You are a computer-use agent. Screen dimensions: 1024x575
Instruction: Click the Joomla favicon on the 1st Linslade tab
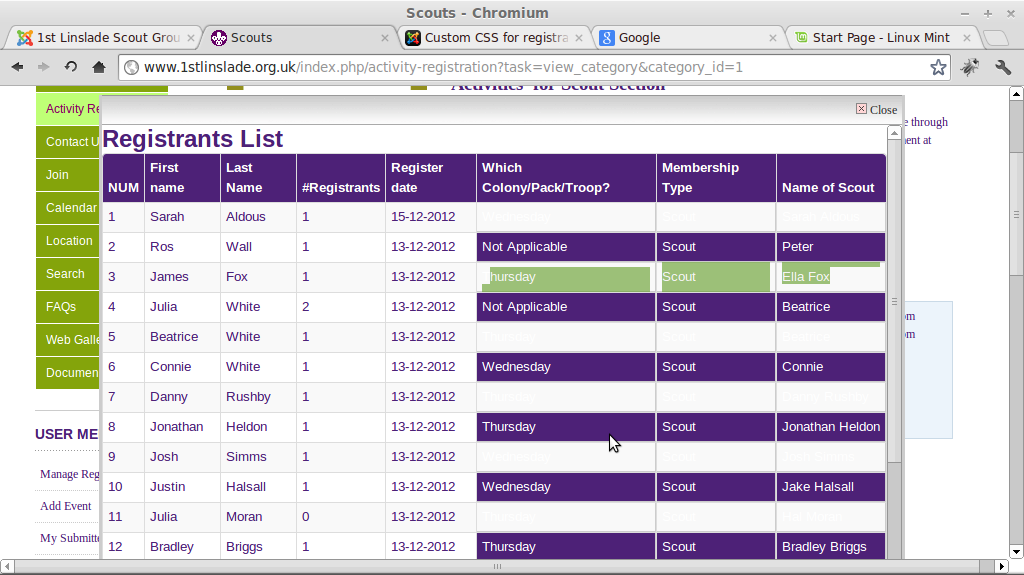[x=25, y=38]
